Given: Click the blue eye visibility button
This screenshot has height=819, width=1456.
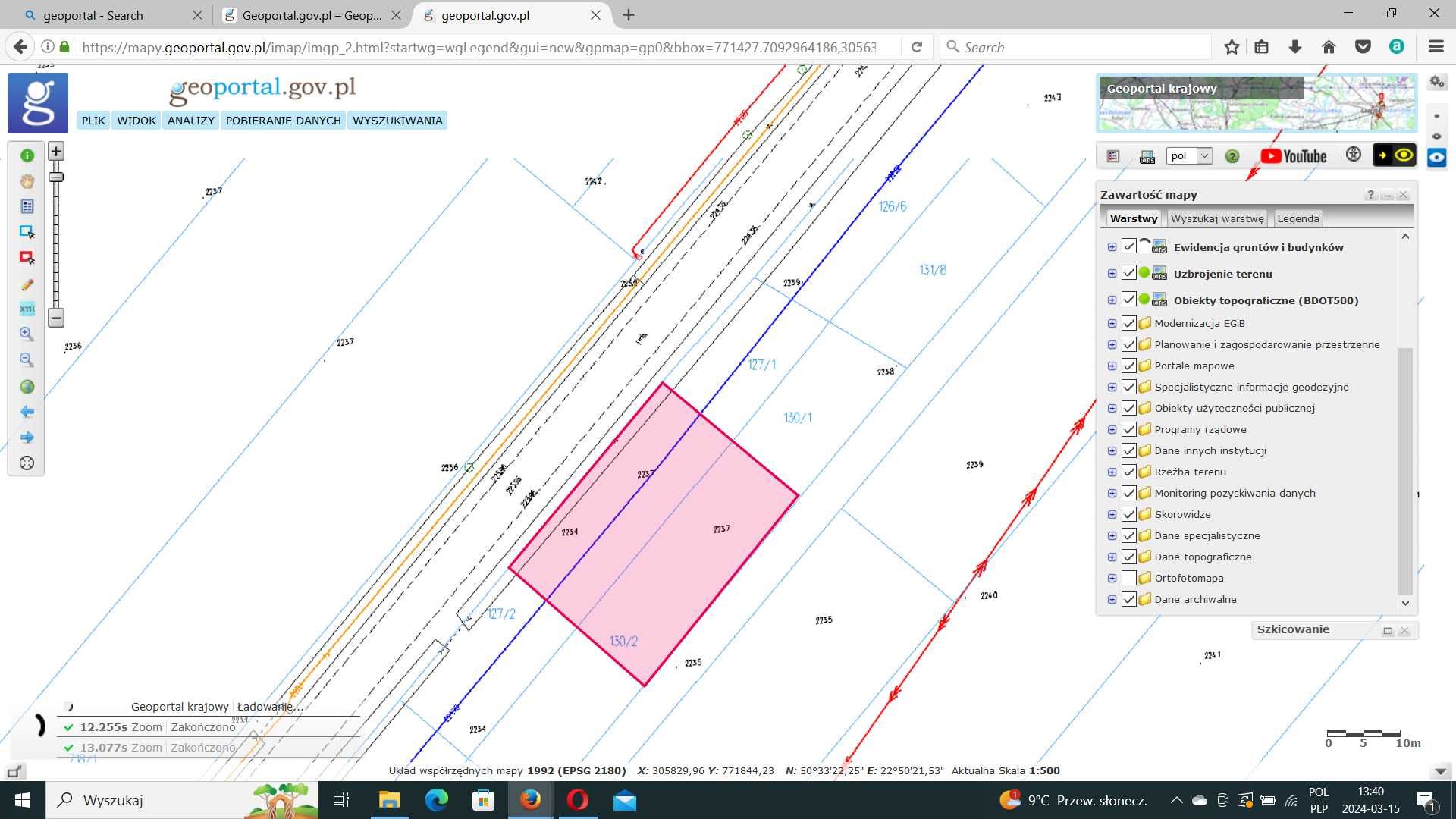Looking at the screenshot, I should (1436, 158).
